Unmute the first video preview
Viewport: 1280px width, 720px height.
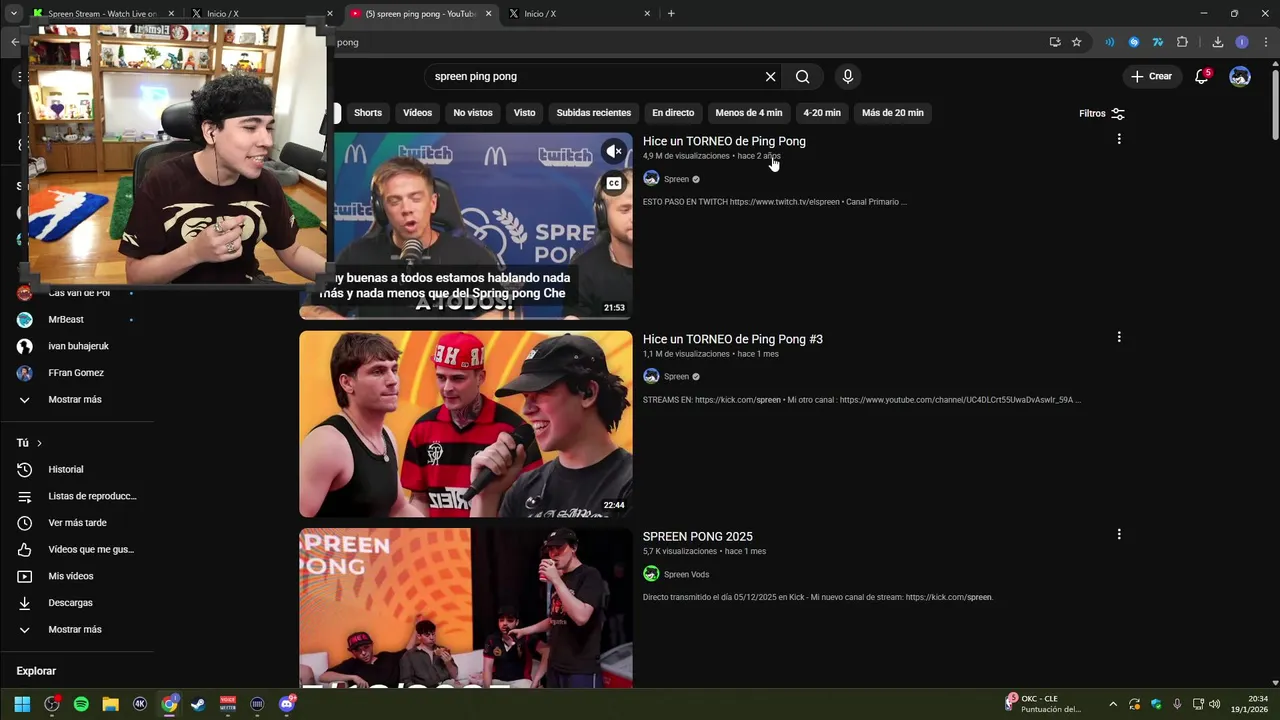pos(614,152)
